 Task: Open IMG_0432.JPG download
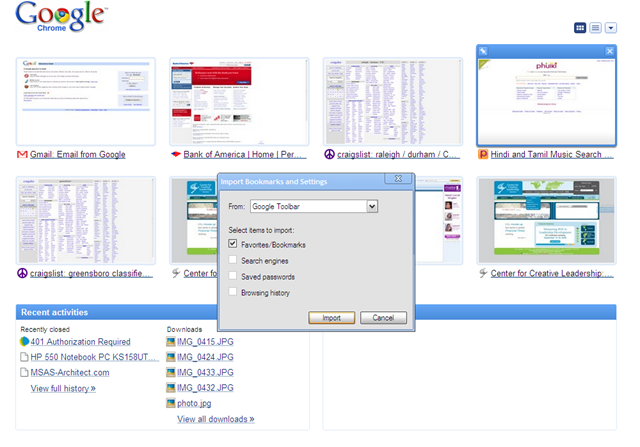click(x=205, y=388)
